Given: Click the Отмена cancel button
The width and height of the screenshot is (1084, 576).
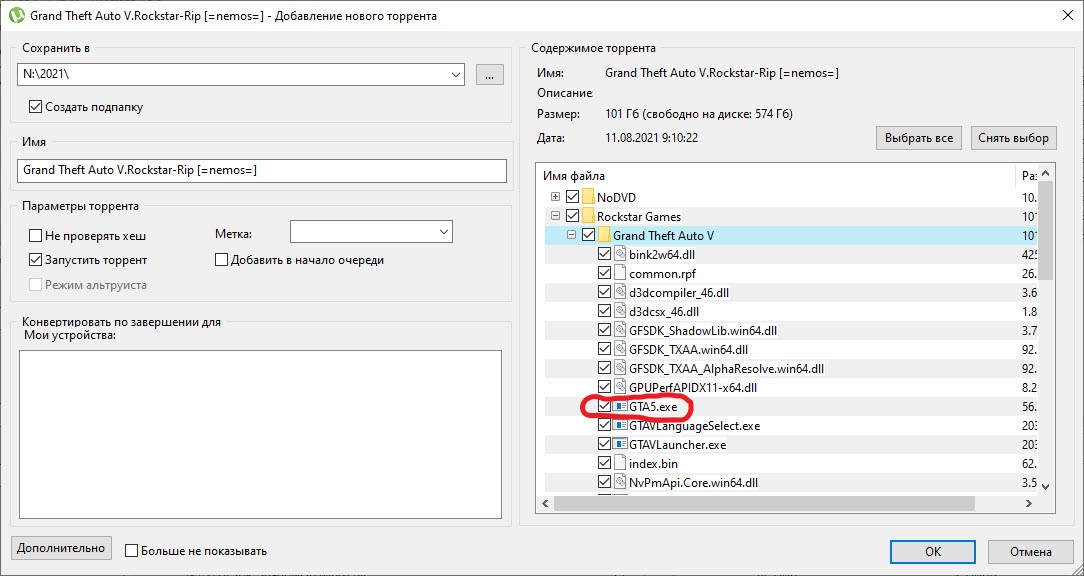Looking at the screenshot, I should click(x=1031, y=551).
